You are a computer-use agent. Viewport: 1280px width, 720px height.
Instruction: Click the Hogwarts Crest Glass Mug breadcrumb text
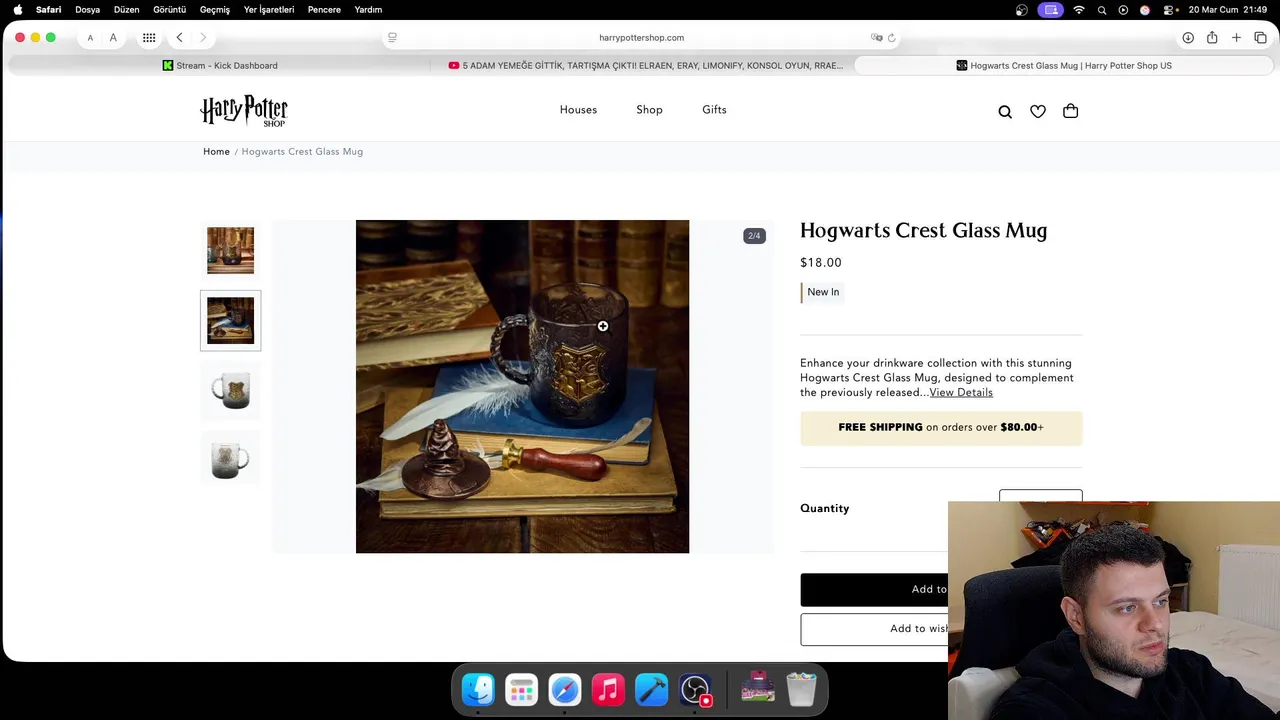pos(302,152)
